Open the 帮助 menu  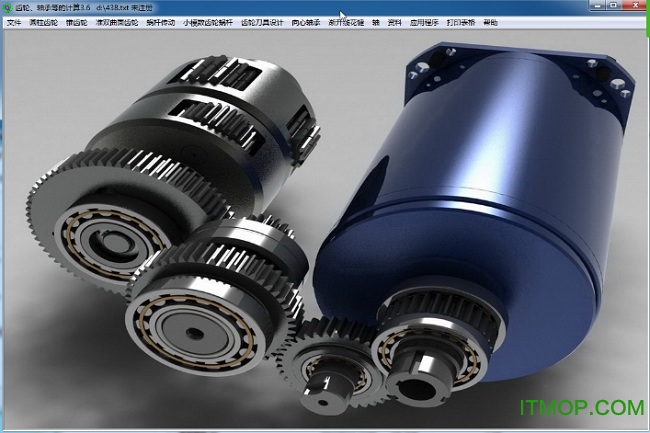490,22
